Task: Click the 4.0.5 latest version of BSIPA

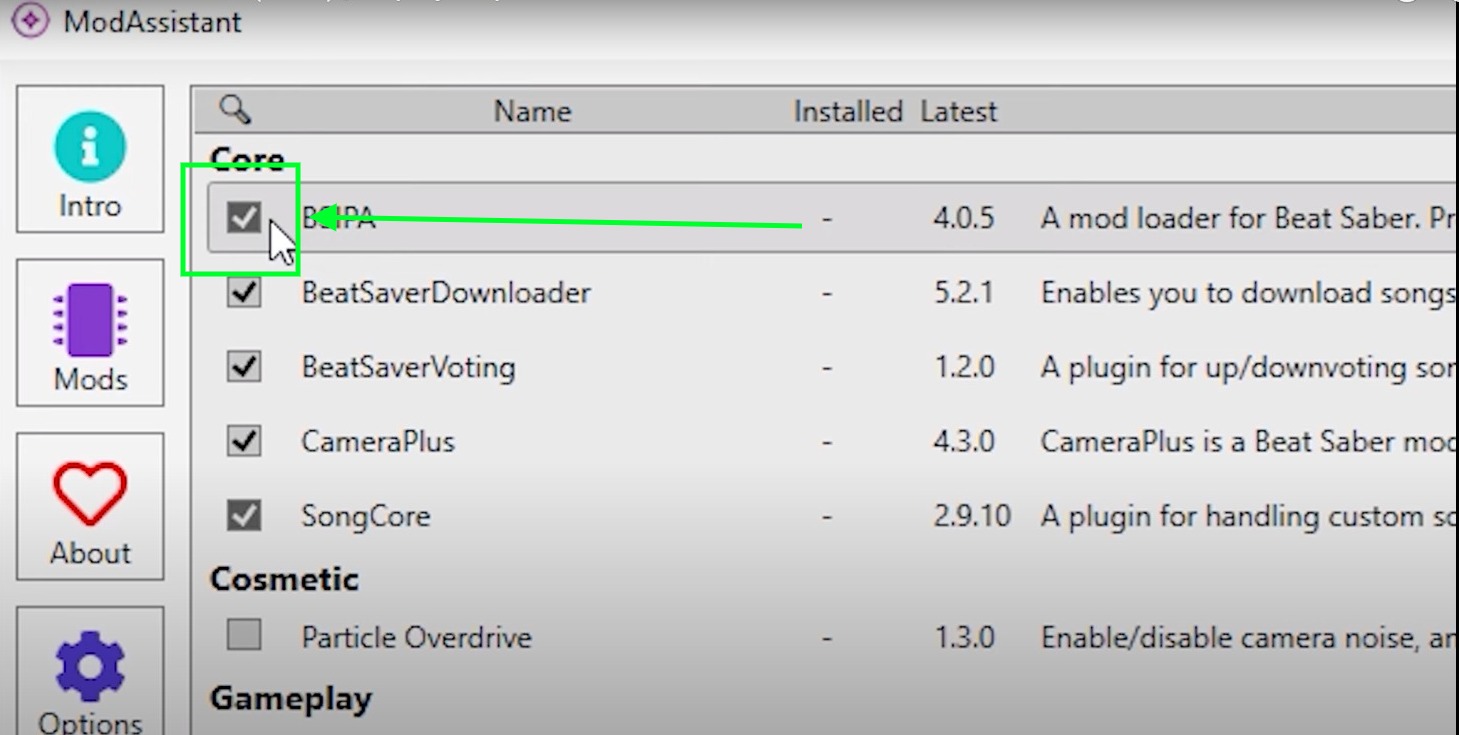Action: click(x=964, y=218)
